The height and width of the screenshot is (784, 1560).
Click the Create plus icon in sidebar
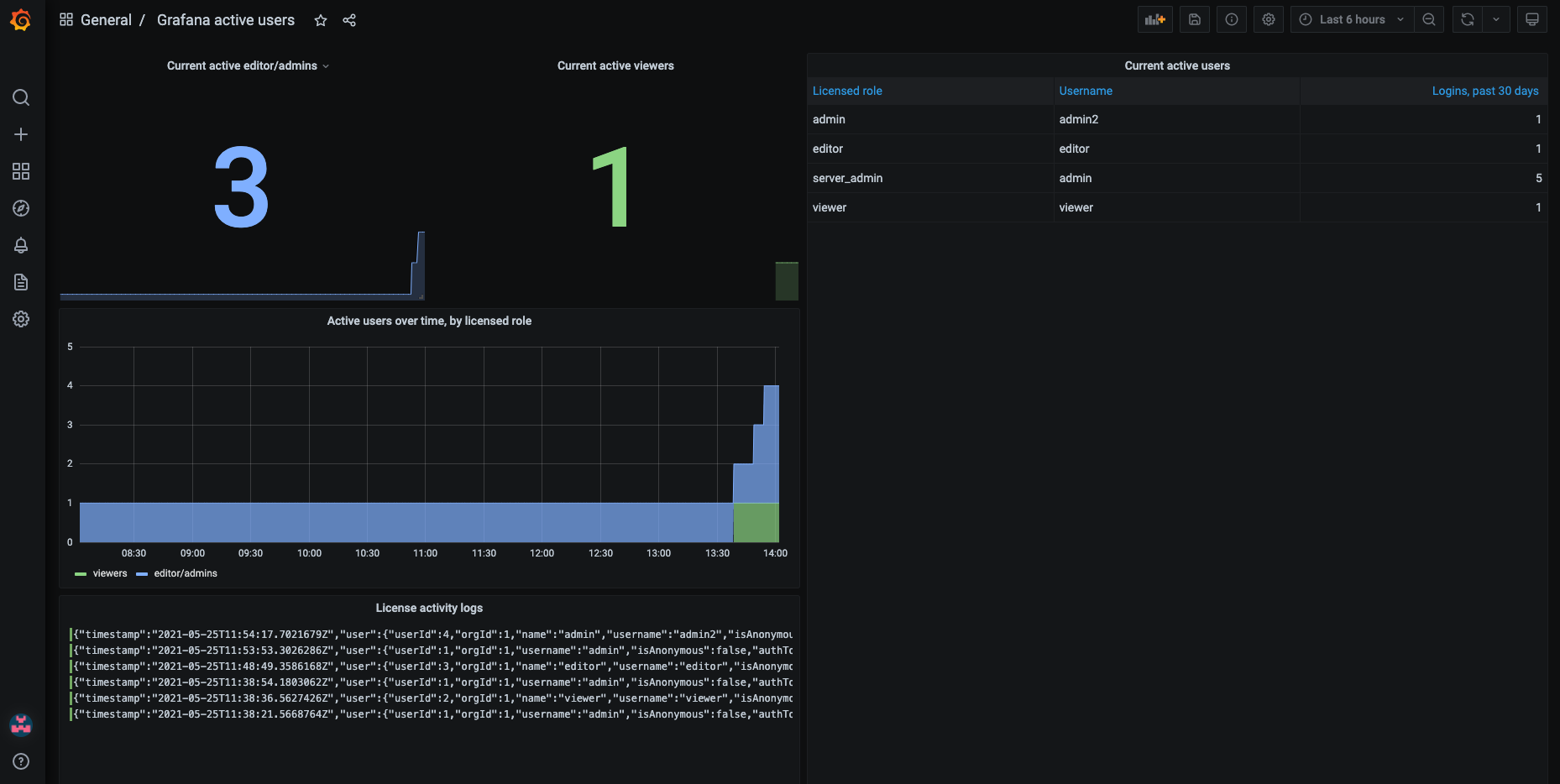pyautogui.click(x=21, y=134)
